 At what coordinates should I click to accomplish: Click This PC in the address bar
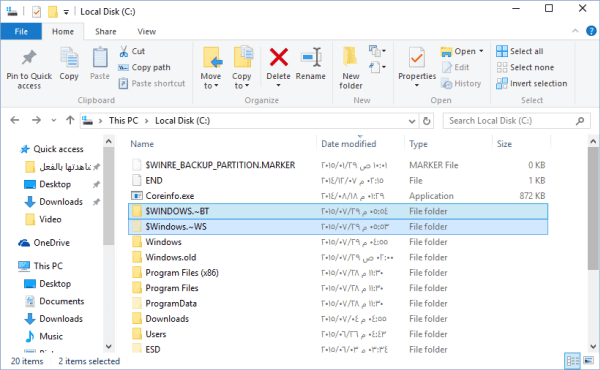(123, 121)
